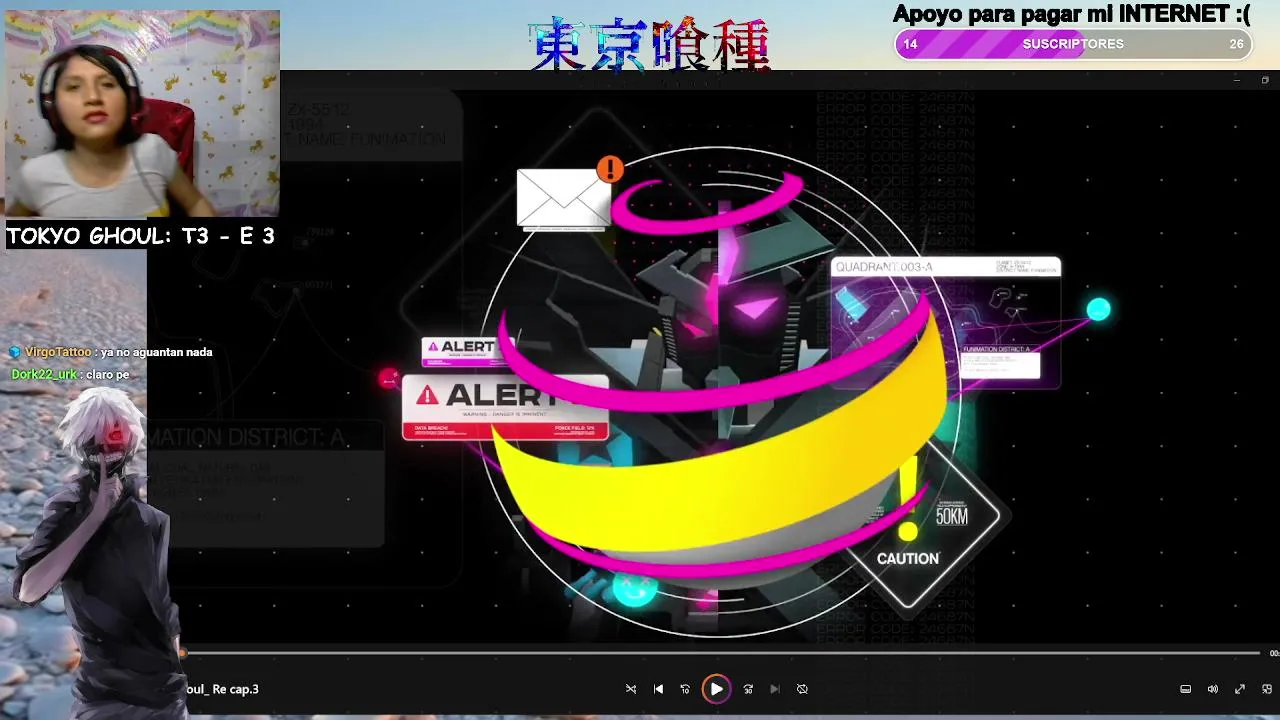
Task: Skip back 10 seconds
Action: click(x=685, y=689)
